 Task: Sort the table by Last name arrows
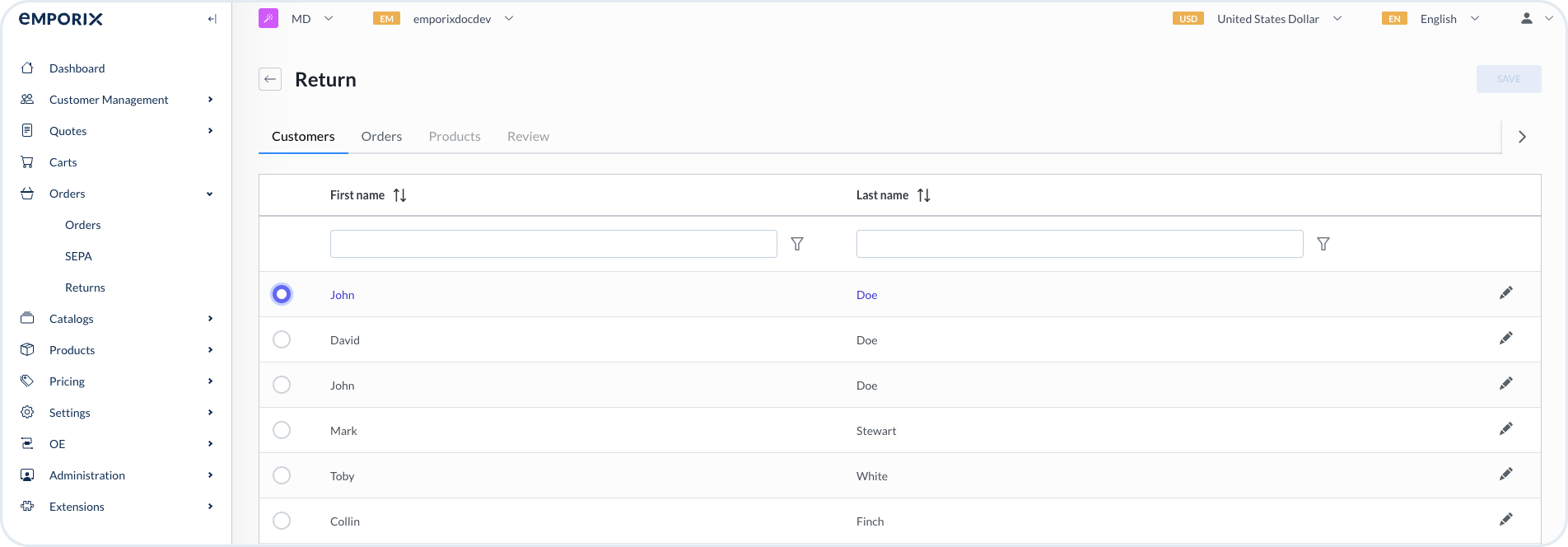[x=923, y=195]
